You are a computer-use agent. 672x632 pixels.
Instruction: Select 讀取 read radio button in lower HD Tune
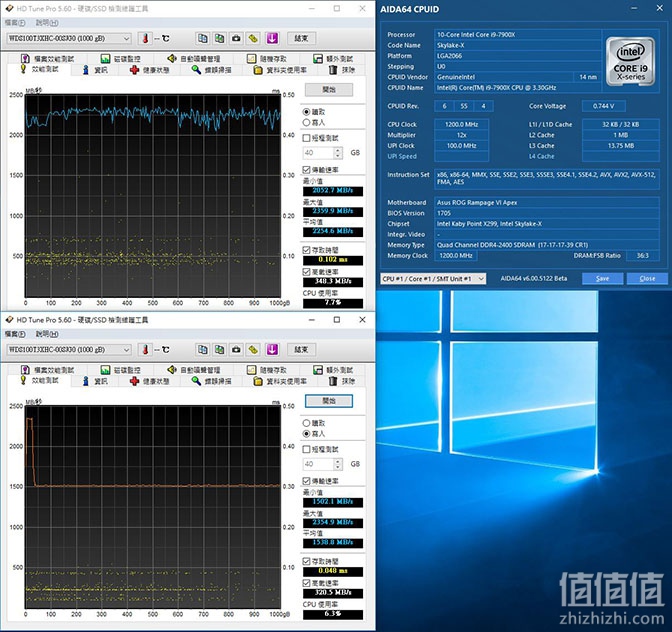click(306, 423)
